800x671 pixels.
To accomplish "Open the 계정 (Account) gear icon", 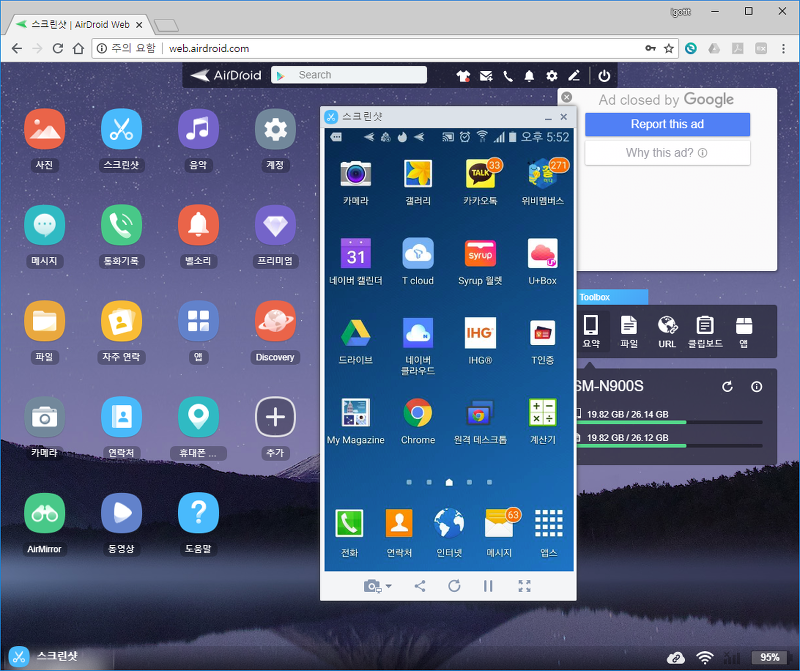I will (x=275, y=129).
